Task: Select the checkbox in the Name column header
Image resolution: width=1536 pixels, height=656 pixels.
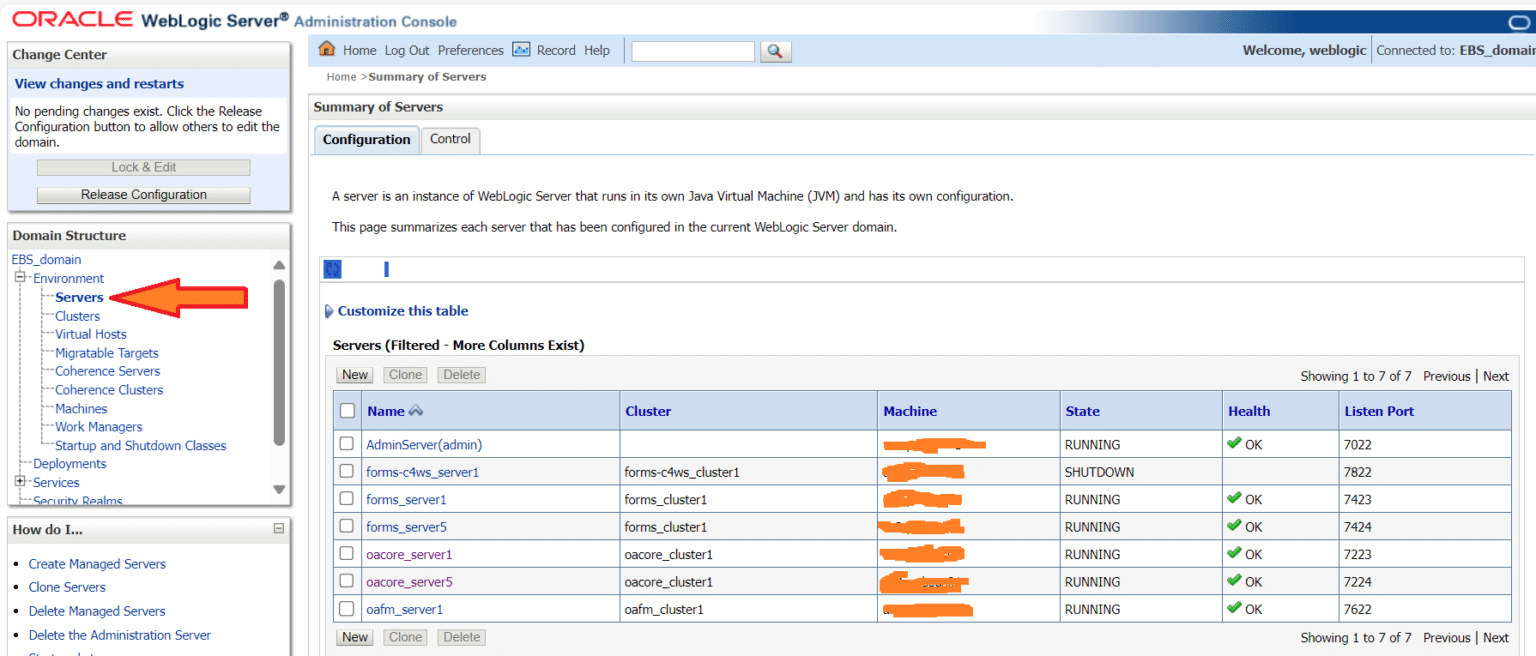Action: (345, 410)
